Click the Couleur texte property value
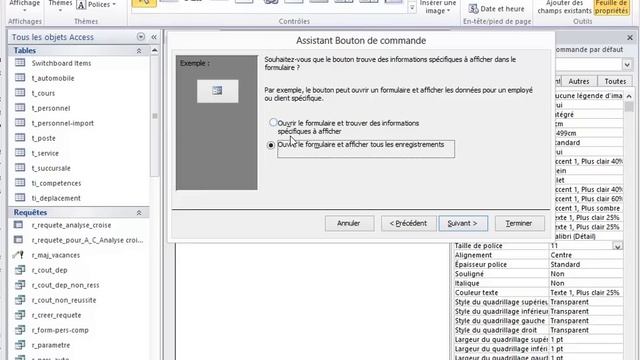 pos(586,293)
